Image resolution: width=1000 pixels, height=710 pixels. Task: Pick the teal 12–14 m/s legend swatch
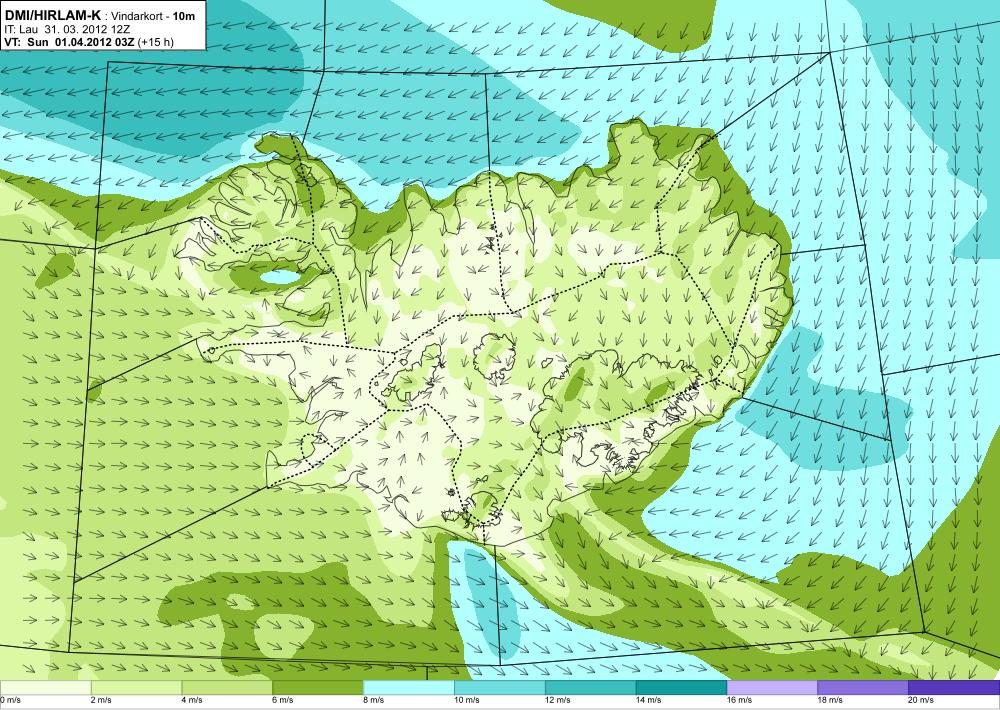click(x=590, y=688)
